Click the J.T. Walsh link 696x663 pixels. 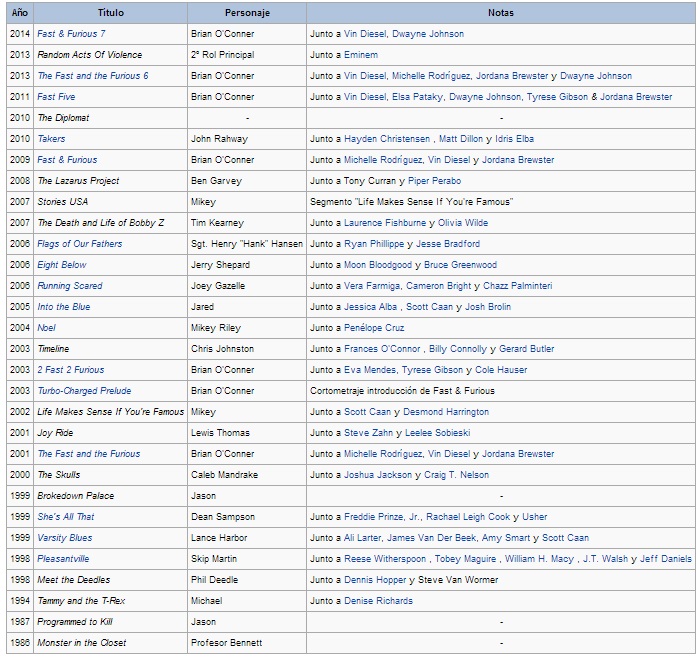(605, 559)
